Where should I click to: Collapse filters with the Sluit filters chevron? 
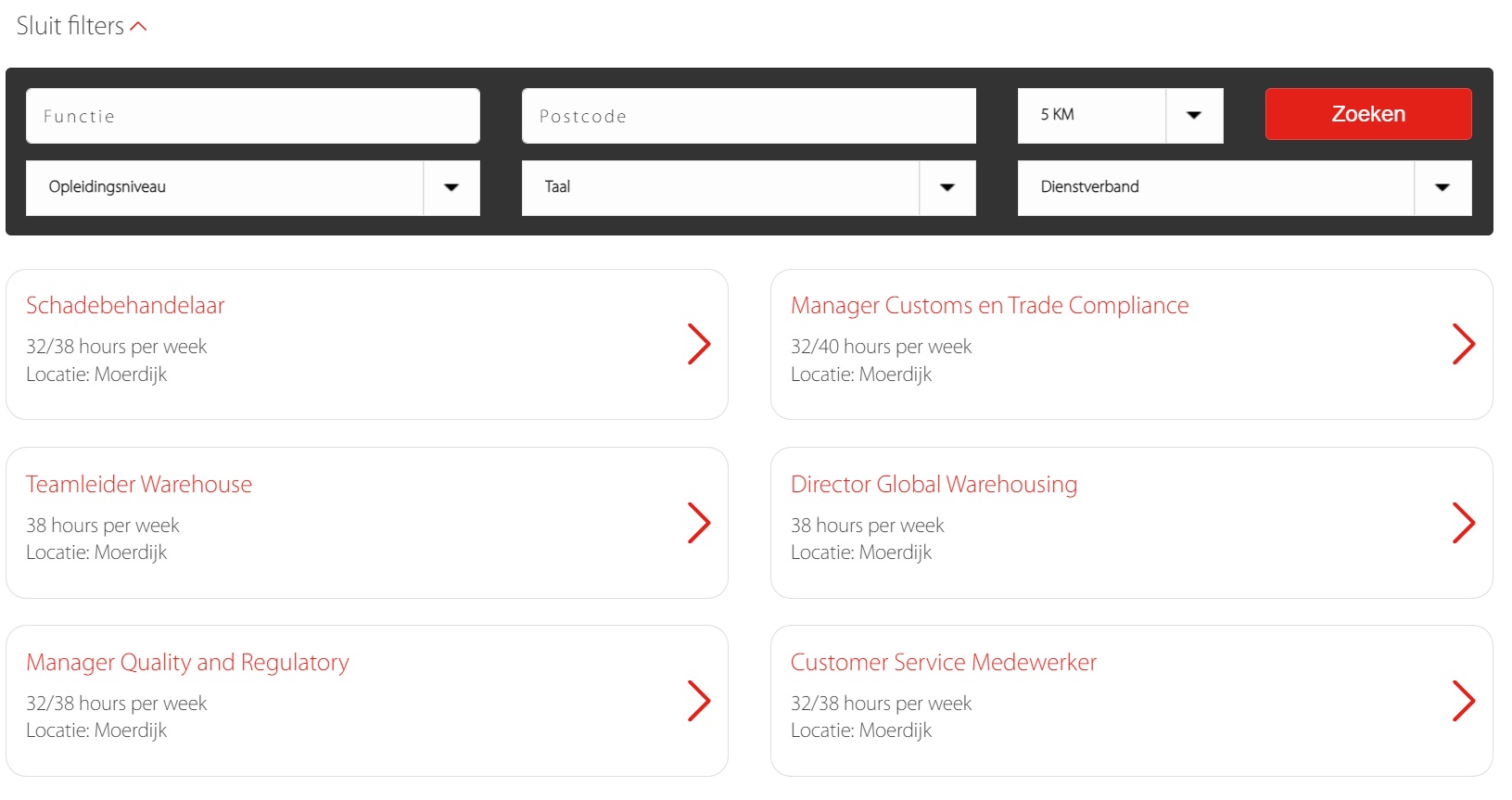point(138,27)
